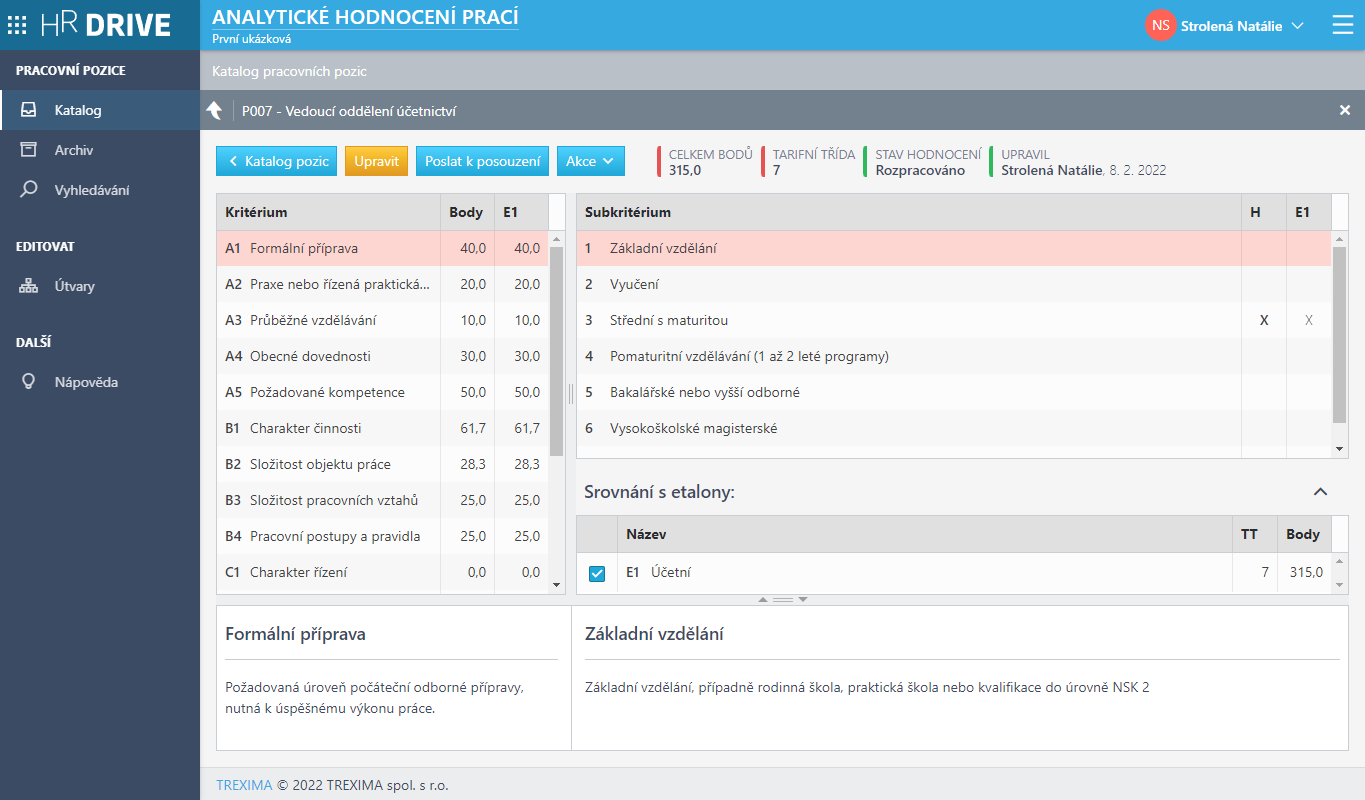
Task: Select the Archiv sidebar menu item
Action: pos(74,150)
